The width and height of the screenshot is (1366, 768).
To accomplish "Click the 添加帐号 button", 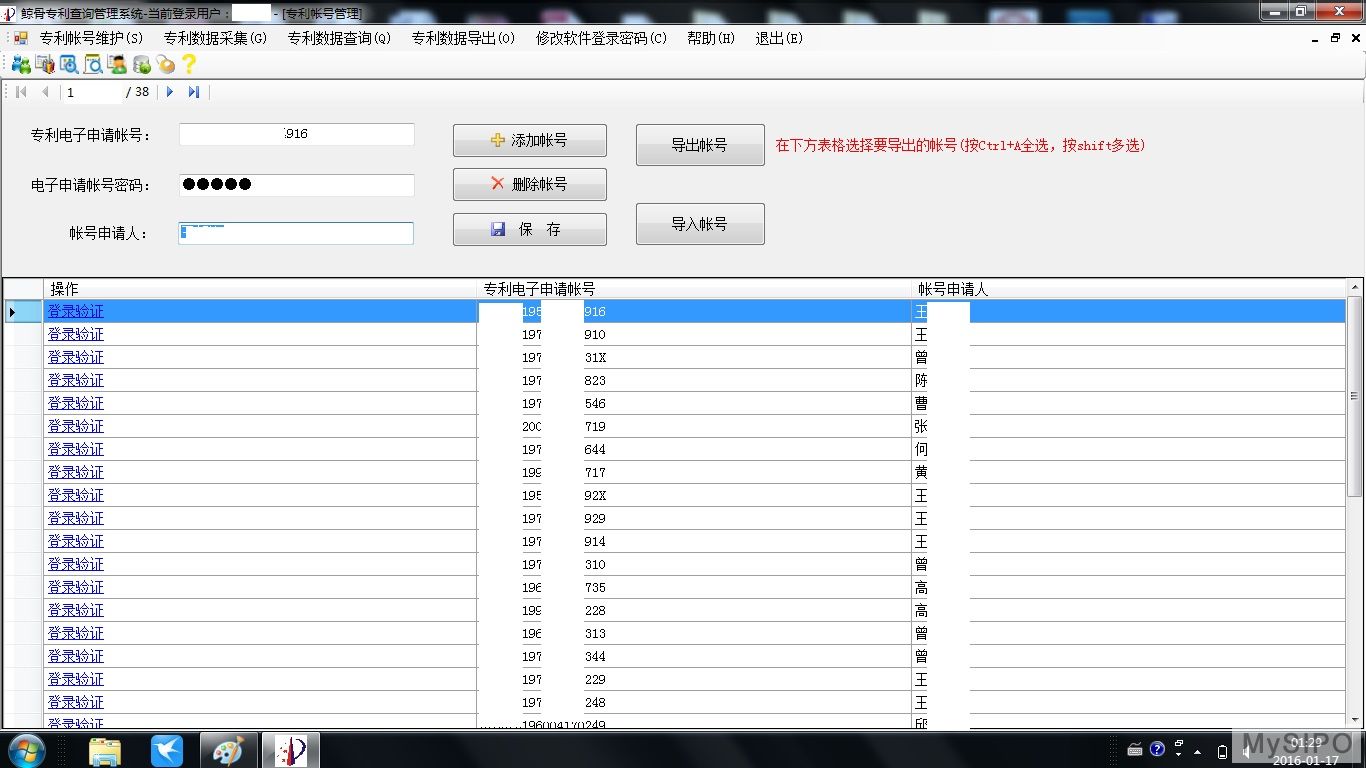I will (529, 141).
